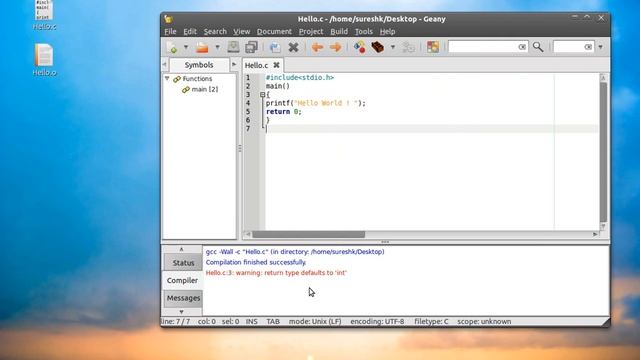Reload the current file icon
This screenshot has height=360, width=640.
(275, 47)
